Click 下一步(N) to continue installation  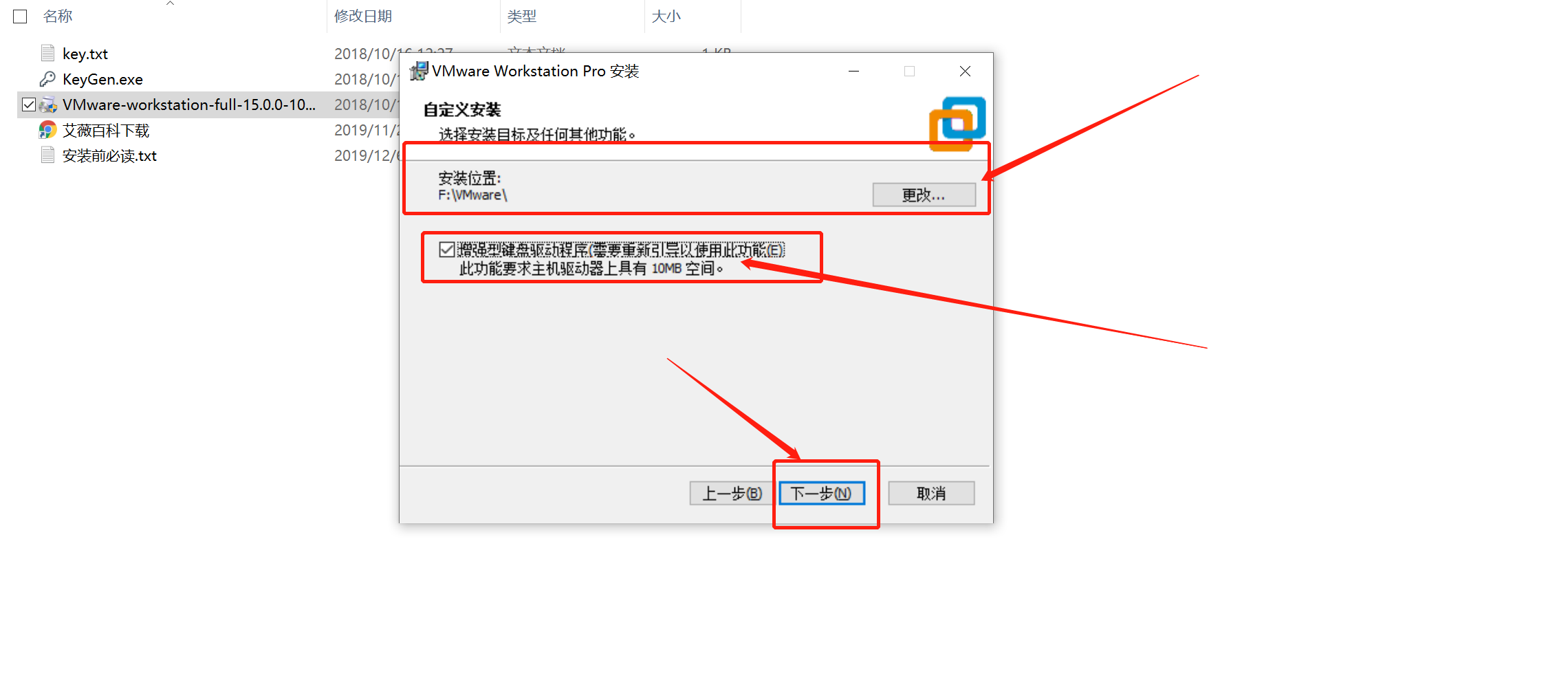823,493
